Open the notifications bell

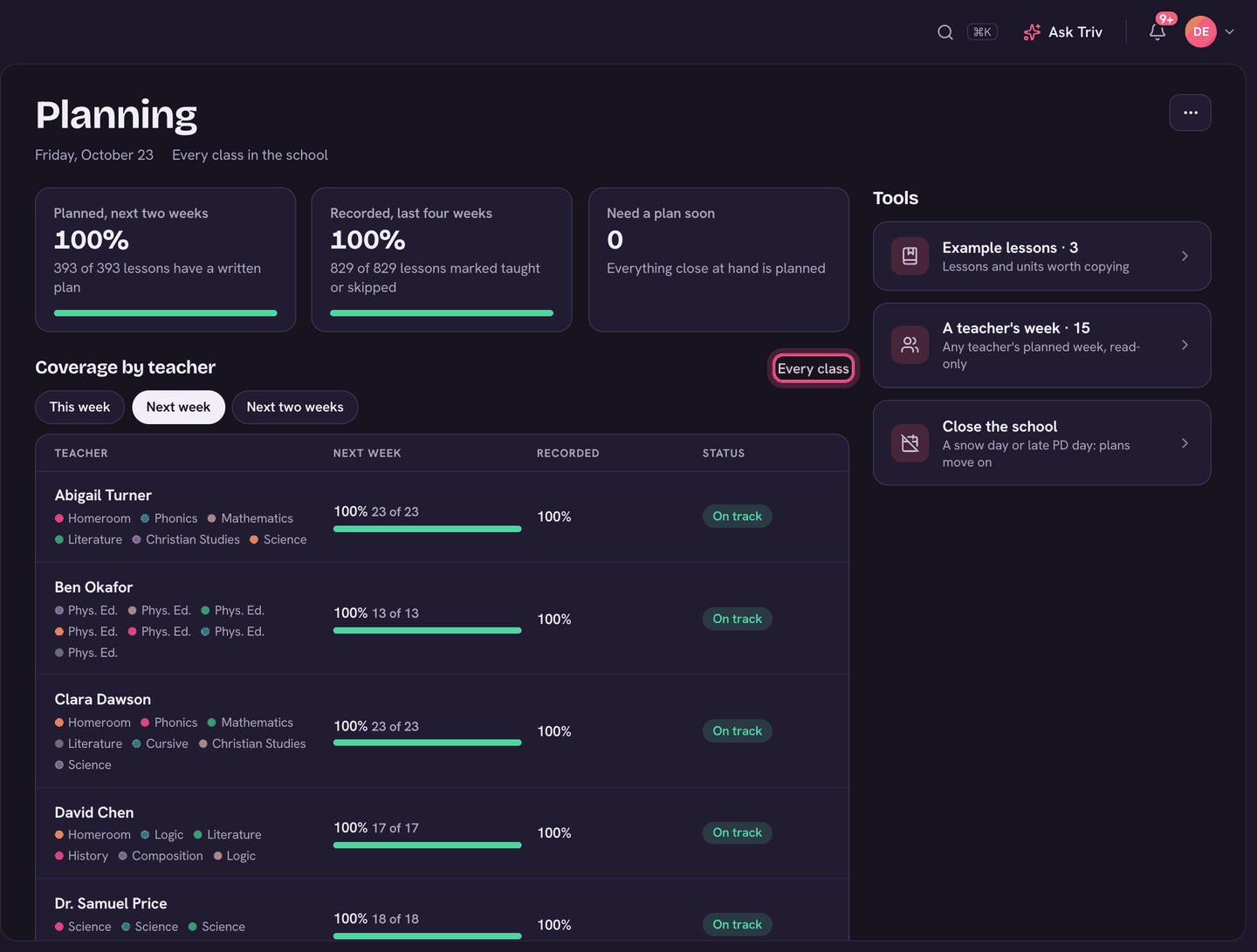(1157, 32)
